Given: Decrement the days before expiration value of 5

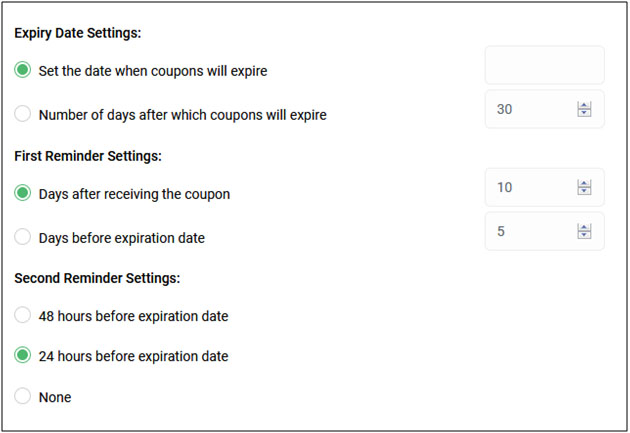Looking at the screenshot, I should pos(584,235).
